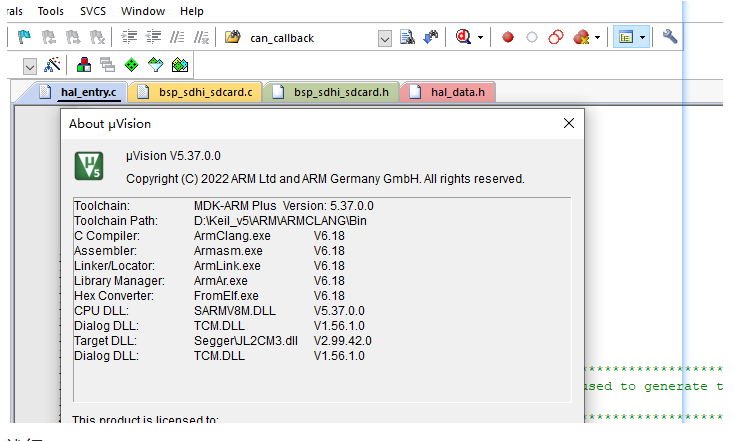Click the Hex Converter label
Viewport: 734px width, 441px height.
click(x=114, y=296)
